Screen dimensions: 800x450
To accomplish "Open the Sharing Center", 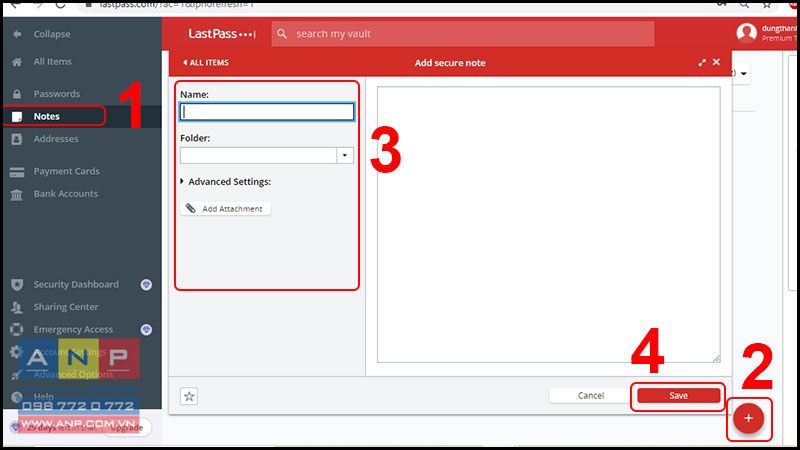I will (x=66, y=307).
